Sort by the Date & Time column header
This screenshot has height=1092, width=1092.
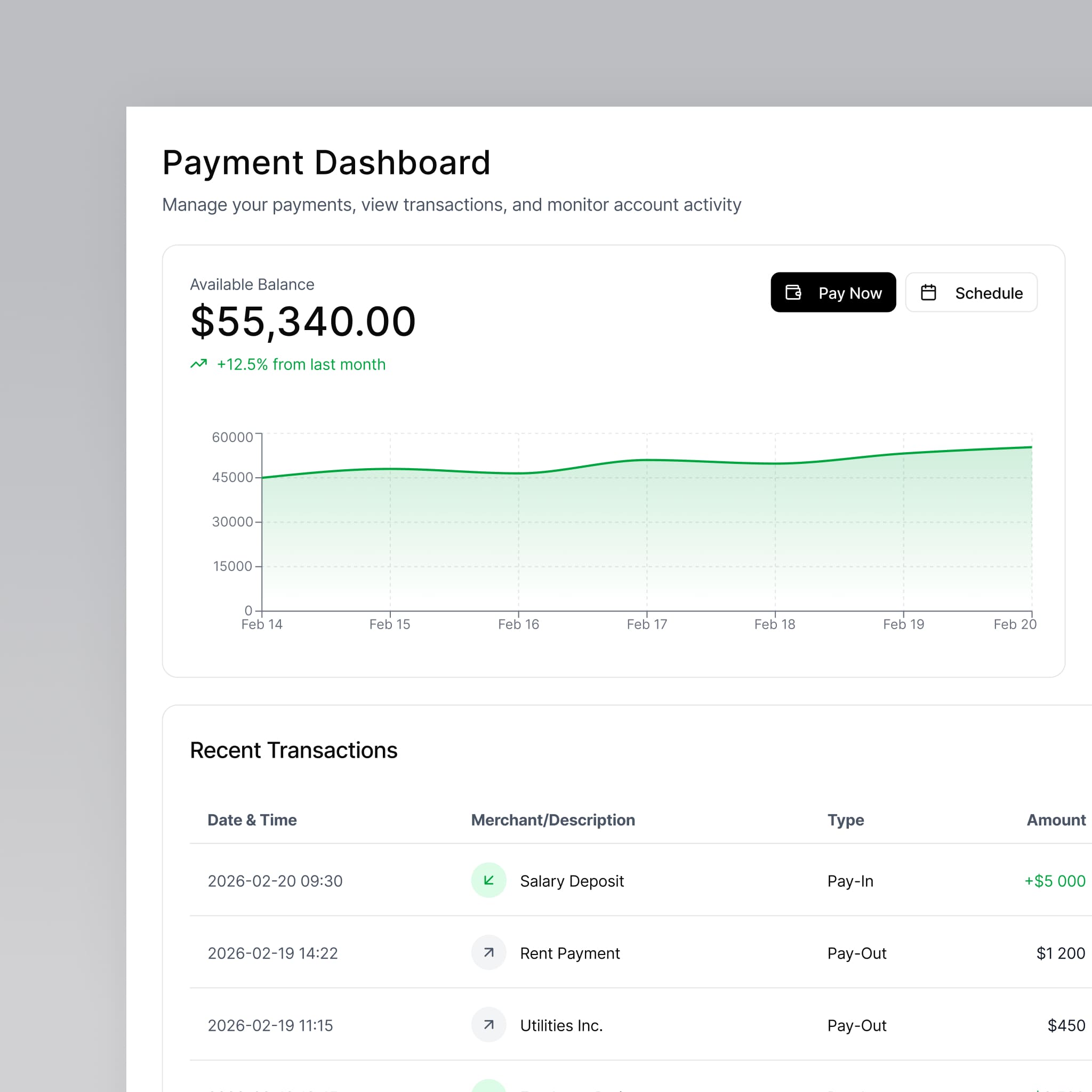tap(252, 820)
